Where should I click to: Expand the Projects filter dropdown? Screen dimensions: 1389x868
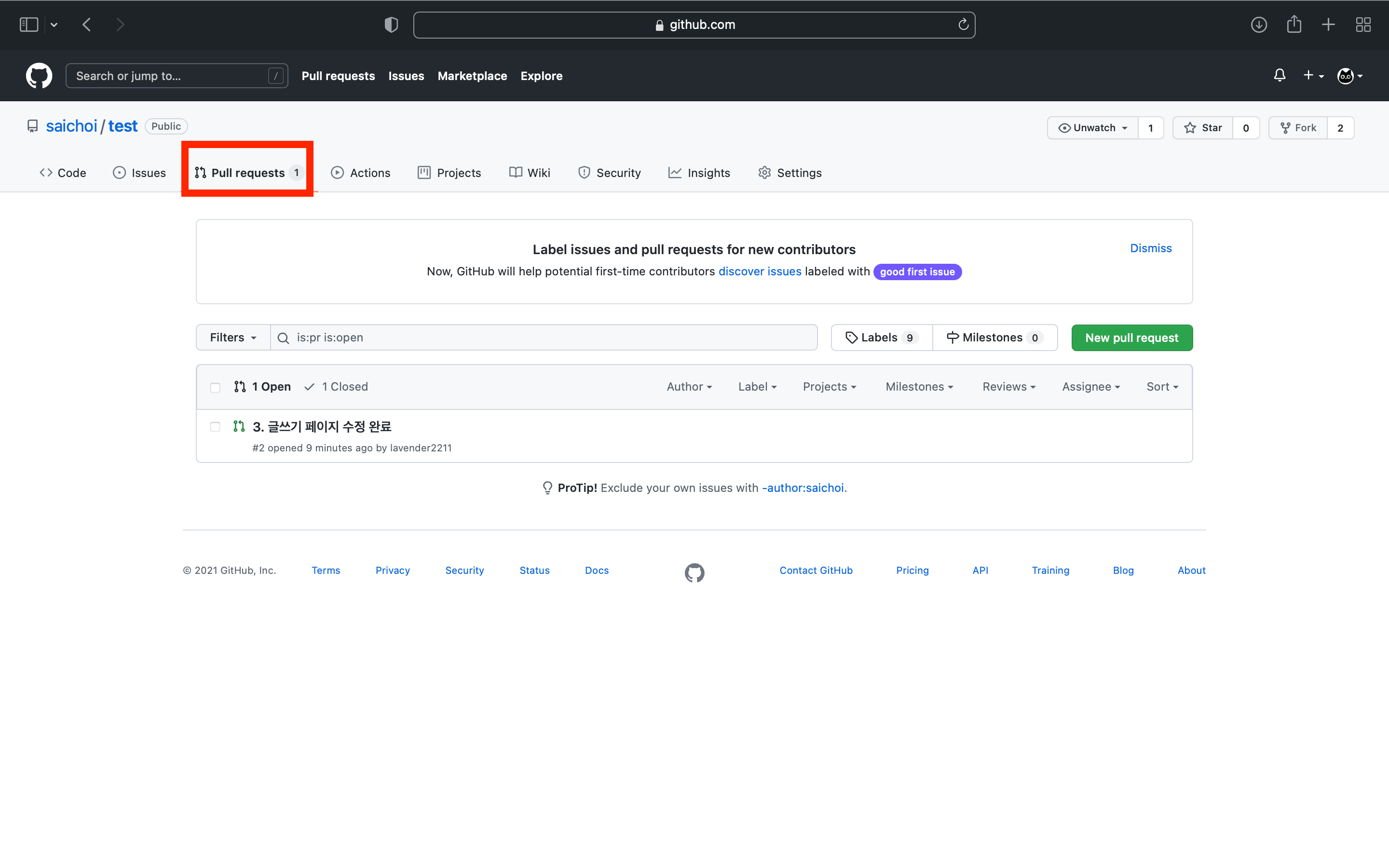point(830,387)
